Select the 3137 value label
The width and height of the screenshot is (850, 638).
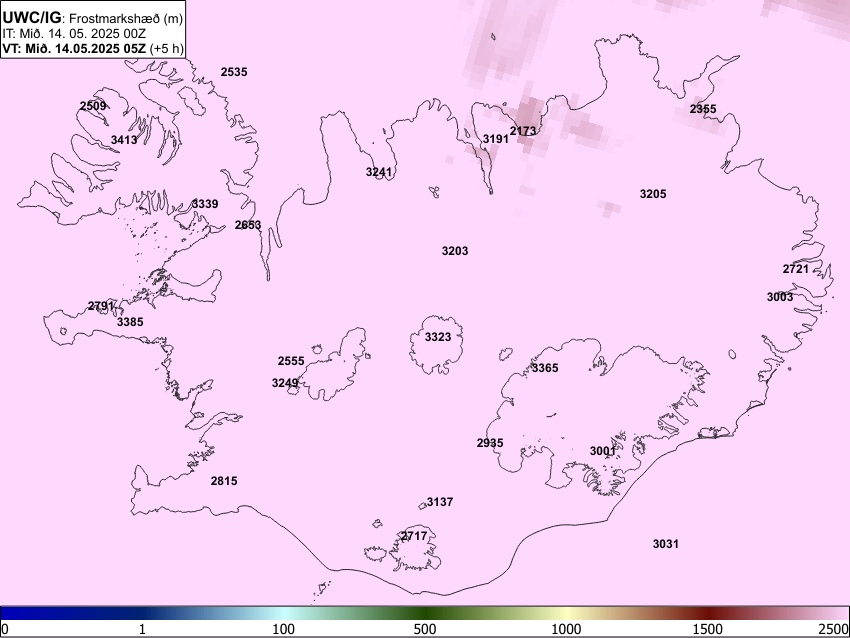tap(440, 502)
